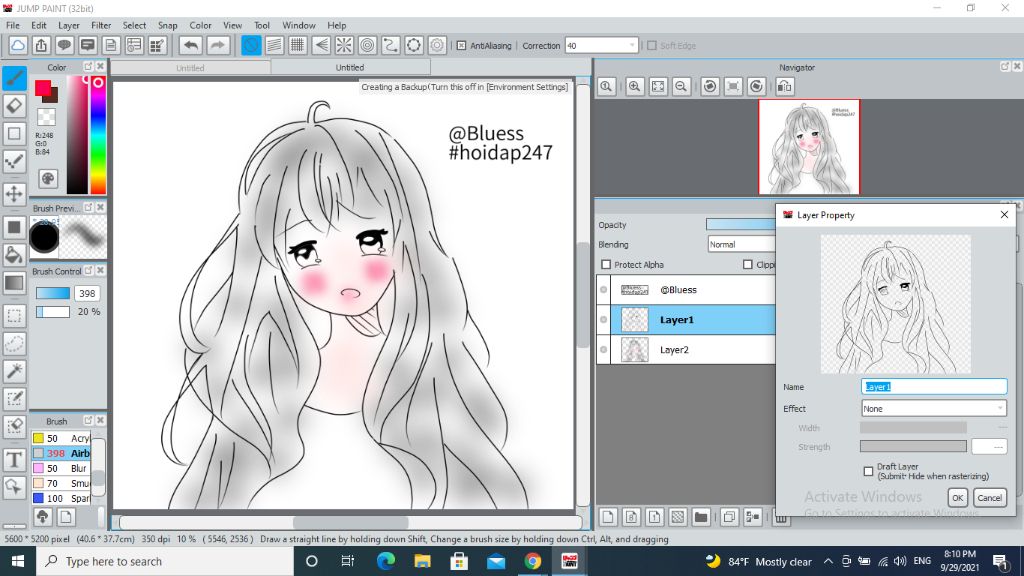This screenshot has height=576, width=1024.
Task: Open the Window menu
Action: [x=298, y=25]
